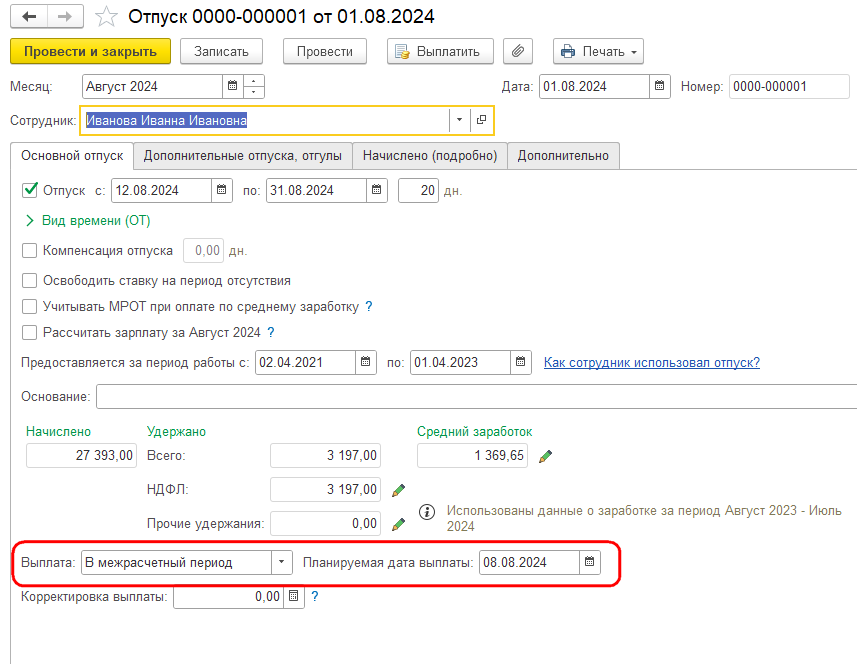
Task: Open the Дополнительно tab
Action: [563, 156]
